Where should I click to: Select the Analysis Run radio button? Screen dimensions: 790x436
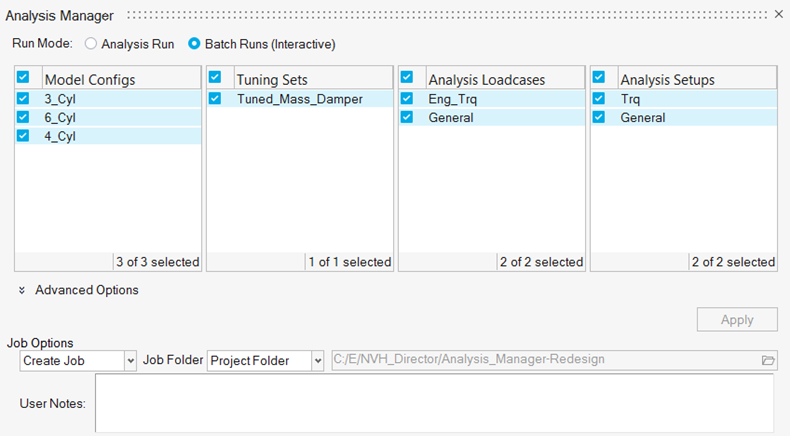[x=92, y=44]
